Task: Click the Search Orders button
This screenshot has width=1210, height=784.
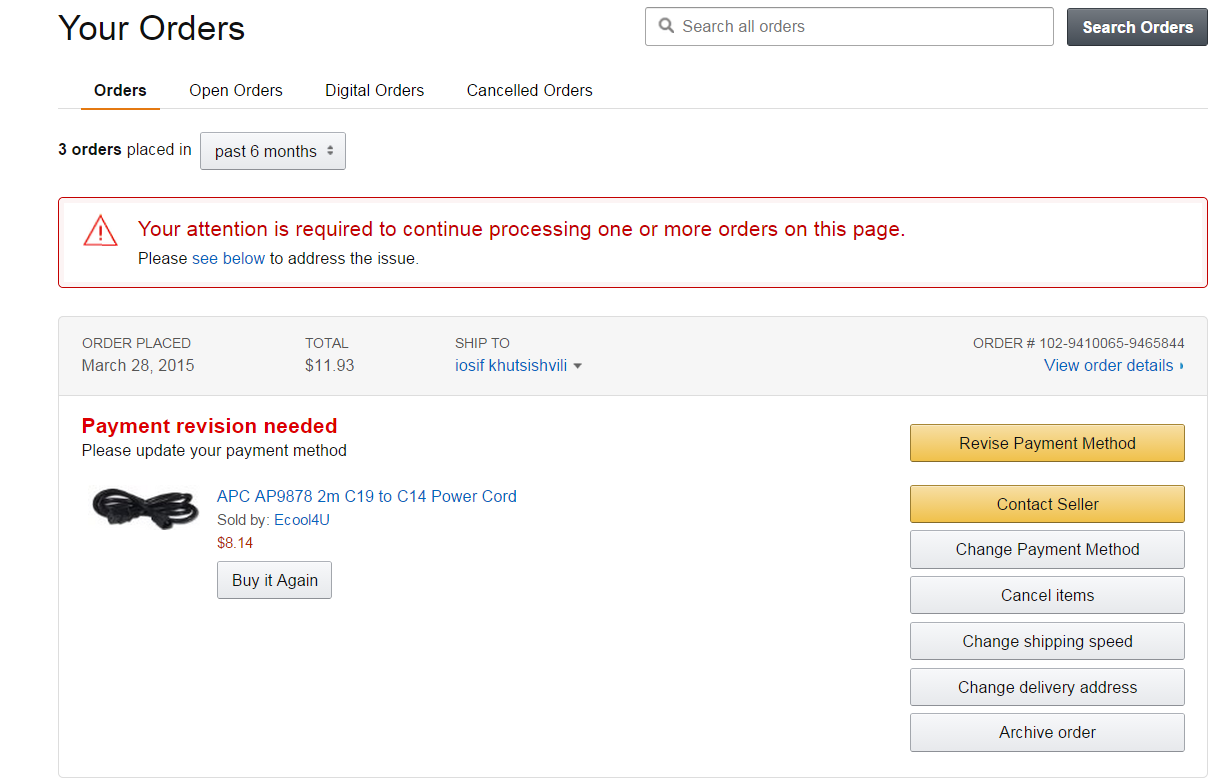Action: 1137,27
